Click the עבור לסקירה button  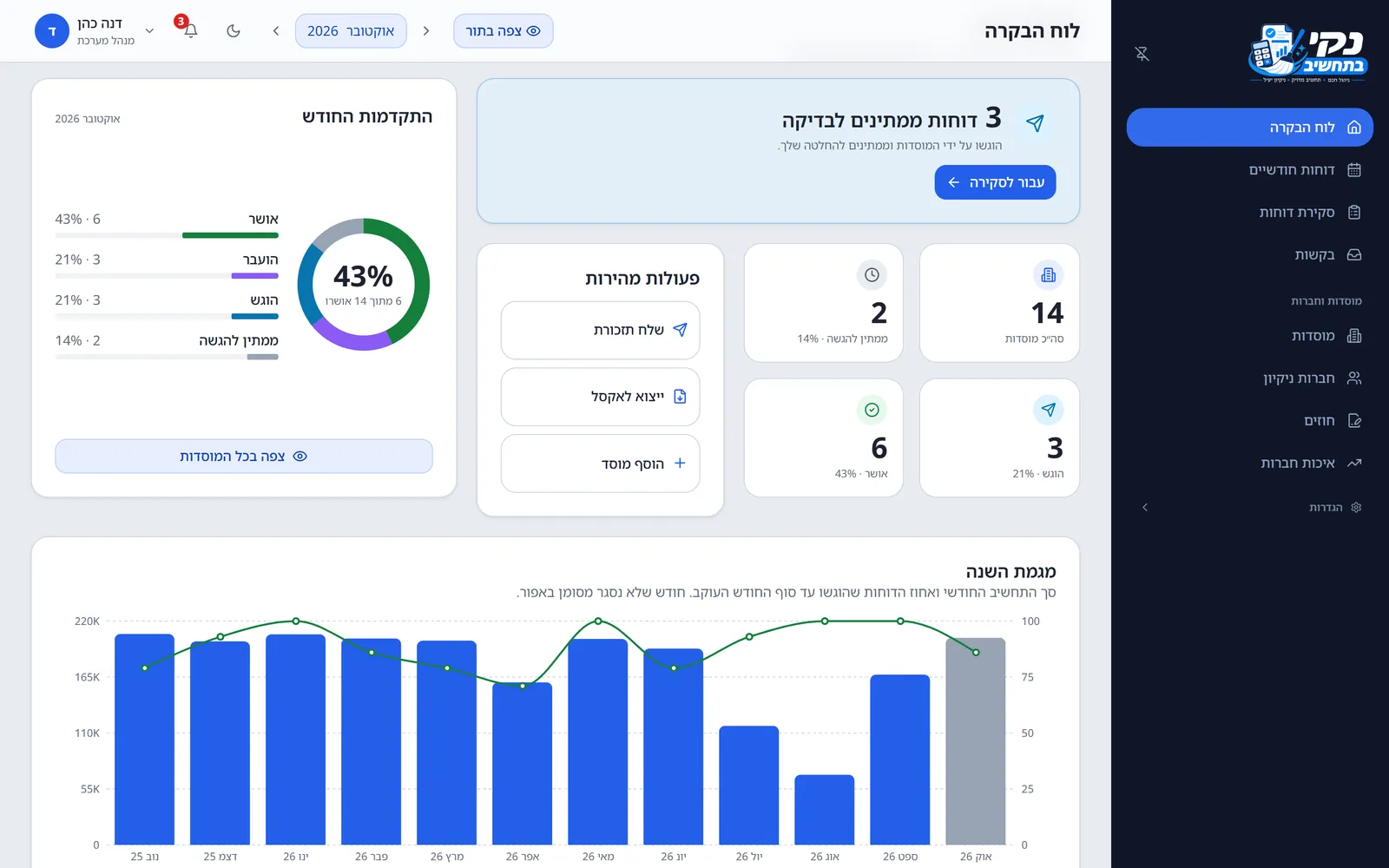click(x=996, y=182)
